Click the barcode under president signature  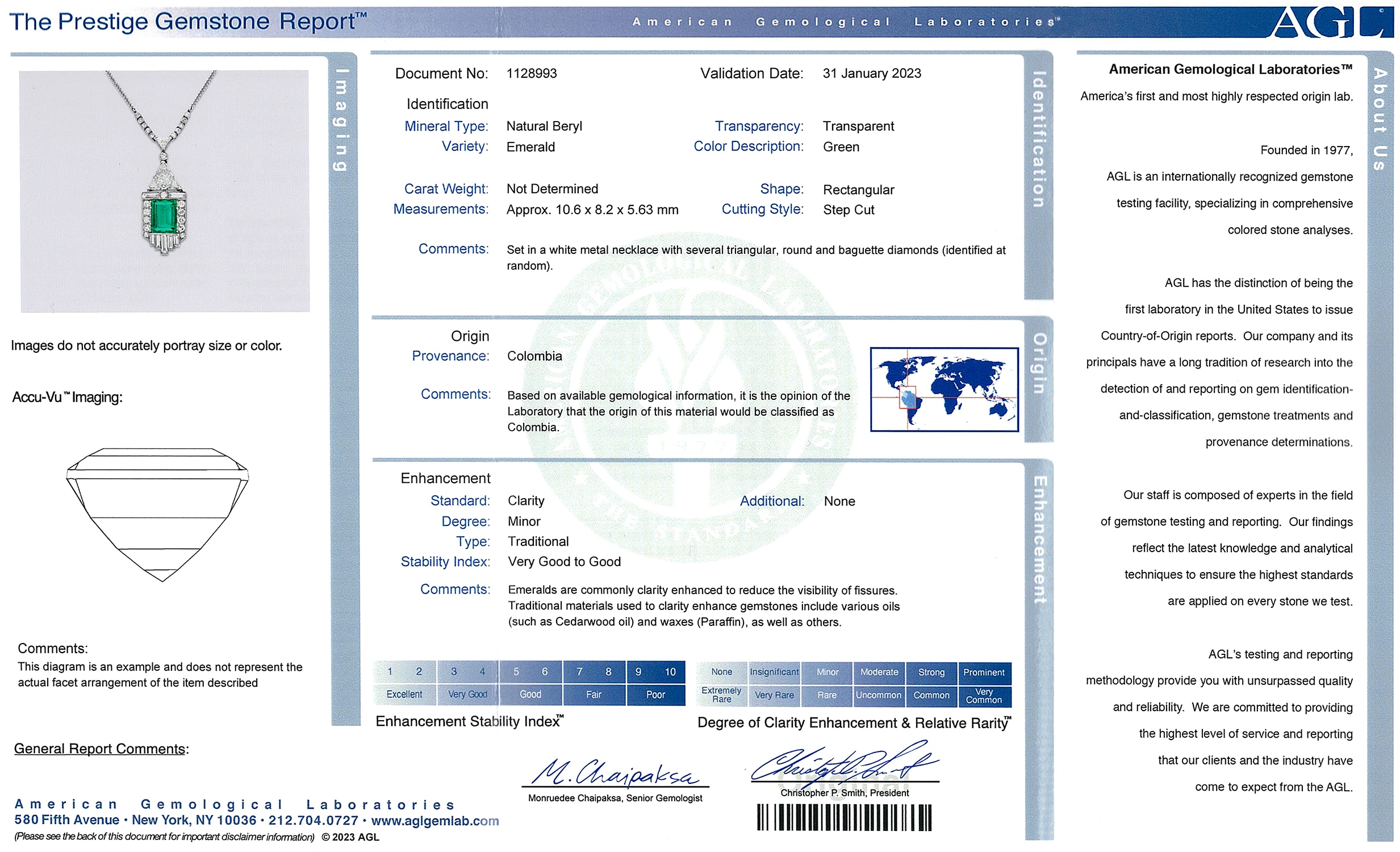click(844, 818)
